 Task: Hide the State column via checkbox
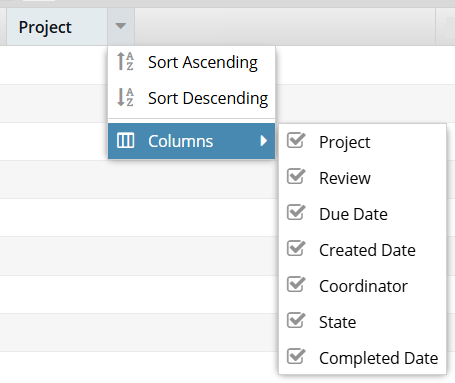click(296, 321)
